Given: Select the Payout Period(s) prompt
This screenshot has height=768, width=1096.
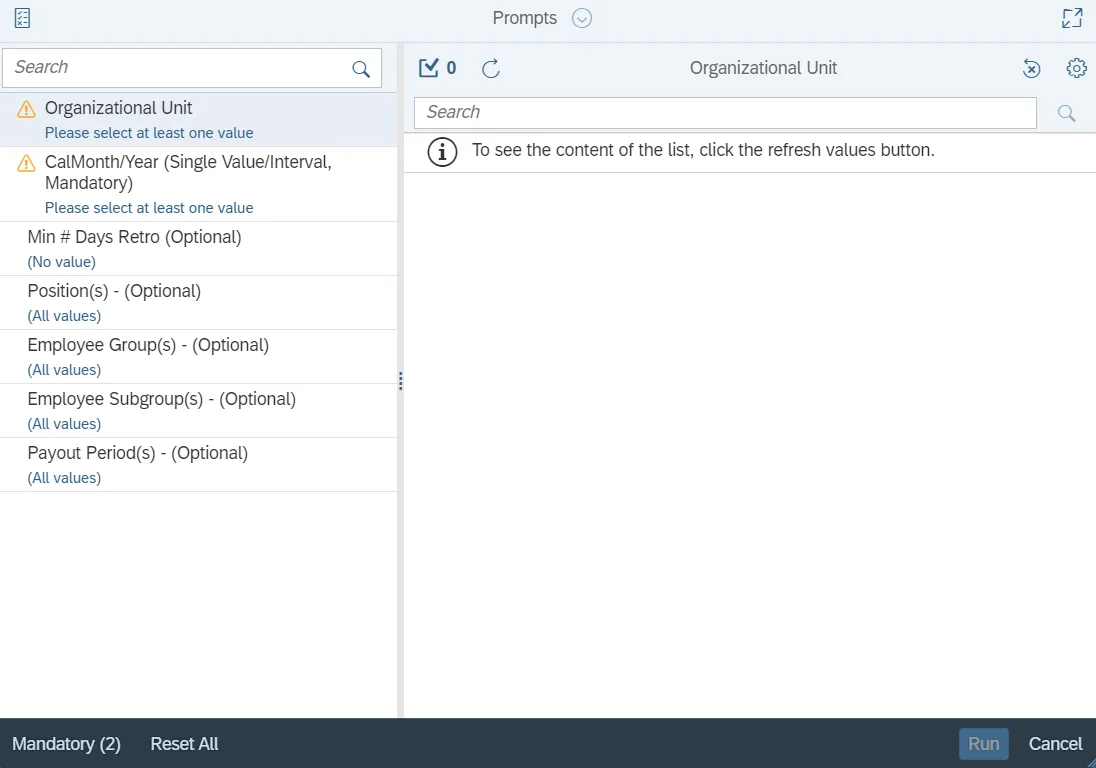Looking at the screenshot, I should coord(137,454).
